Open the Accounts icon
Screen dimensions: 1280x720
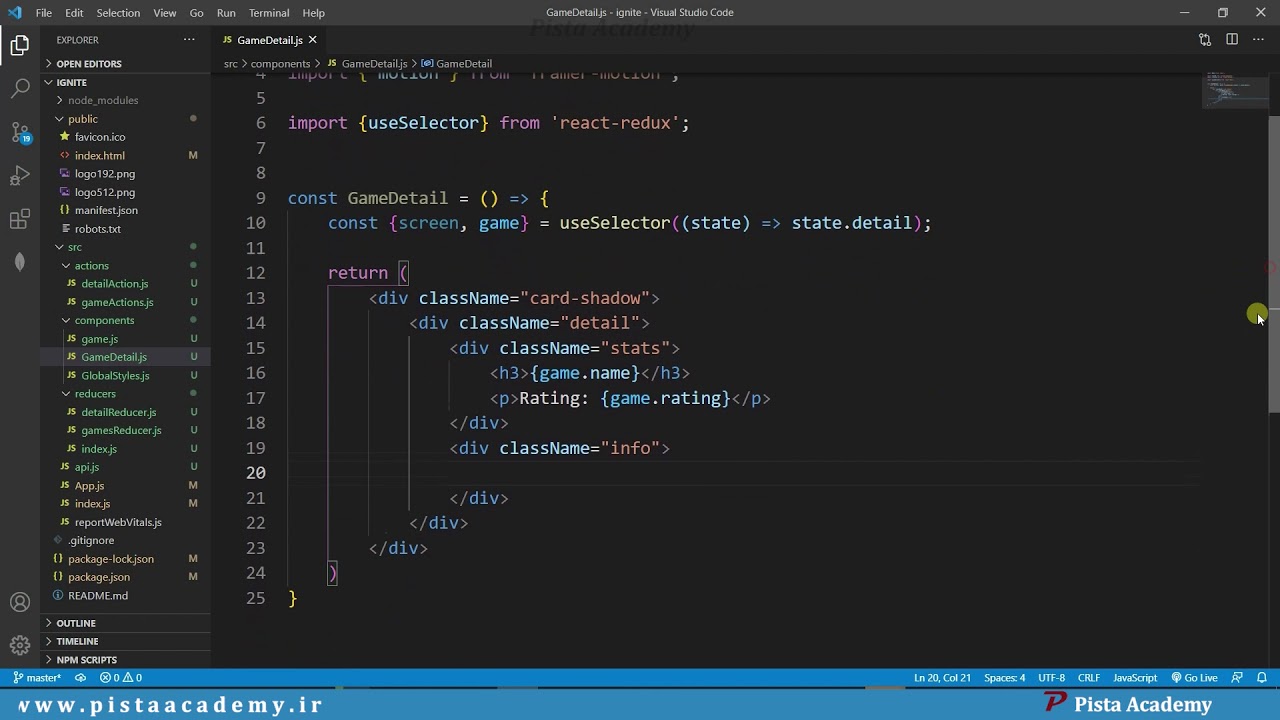pos(20,602)
